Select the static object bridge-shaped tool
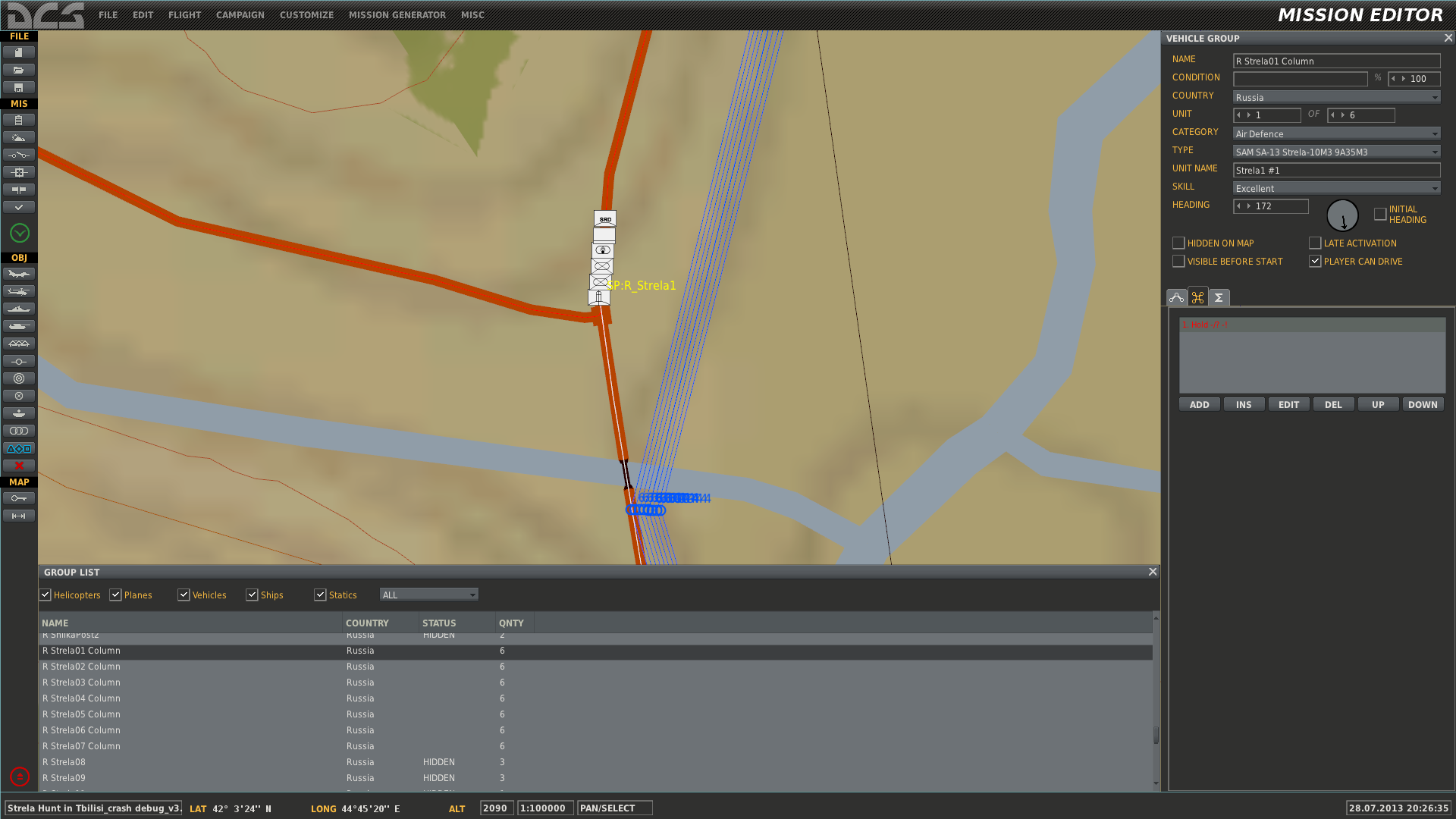The height and width of the screenshot is (819, 1456). point(19,344)
